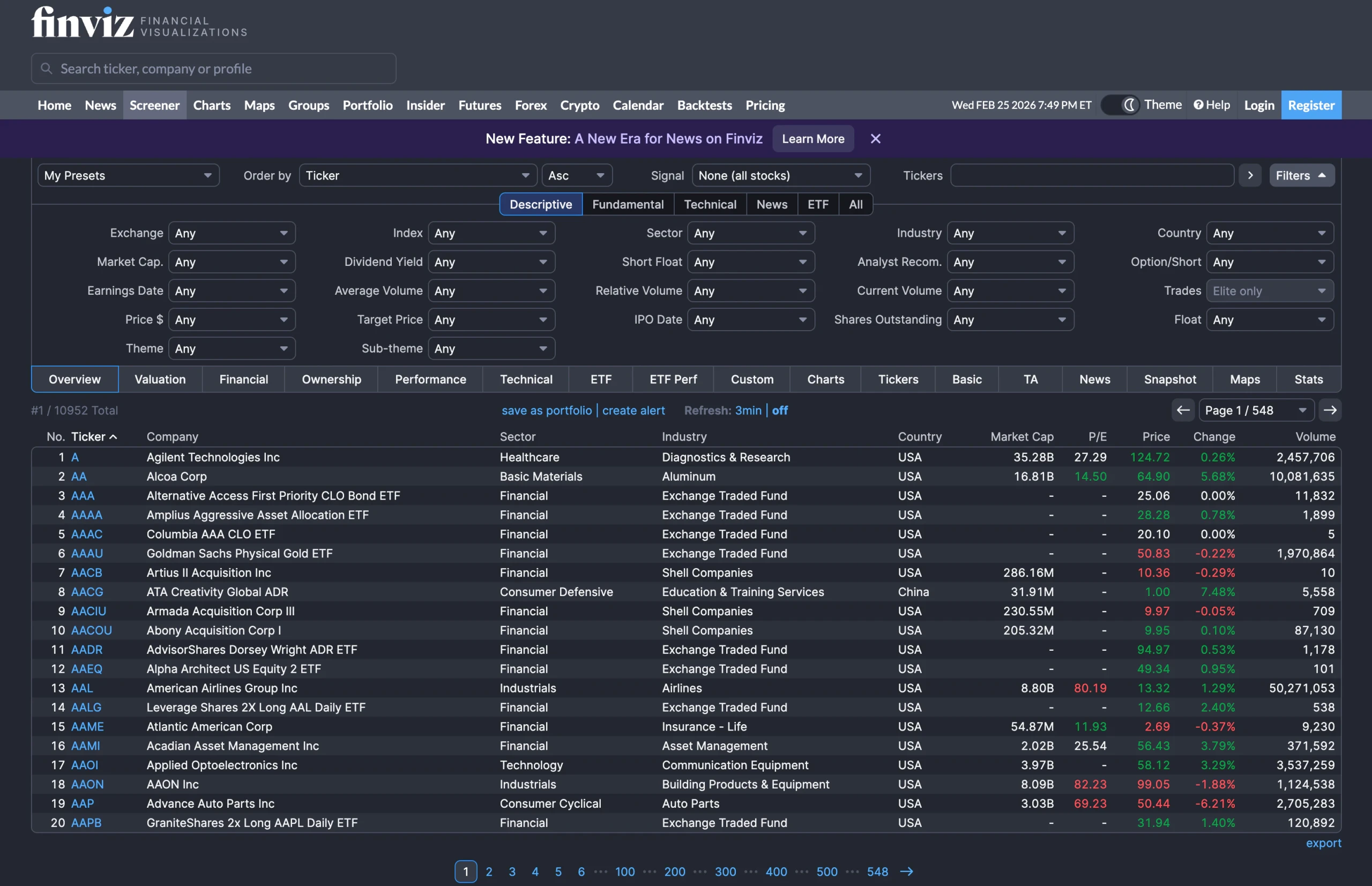
Task: Close the New Feature banner
Action: click(x=875, y=139)
